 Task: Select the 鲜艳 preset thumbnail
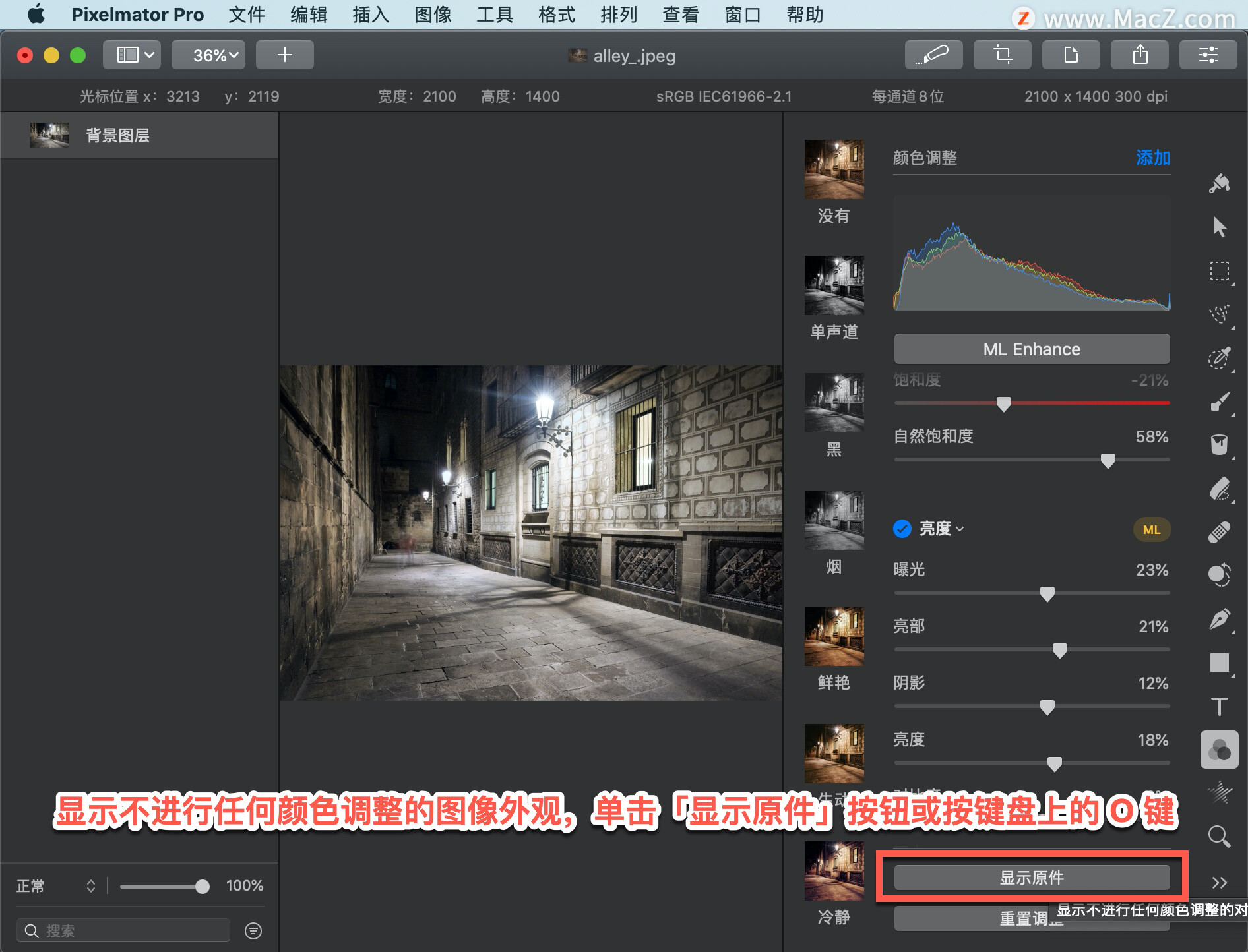834,636
